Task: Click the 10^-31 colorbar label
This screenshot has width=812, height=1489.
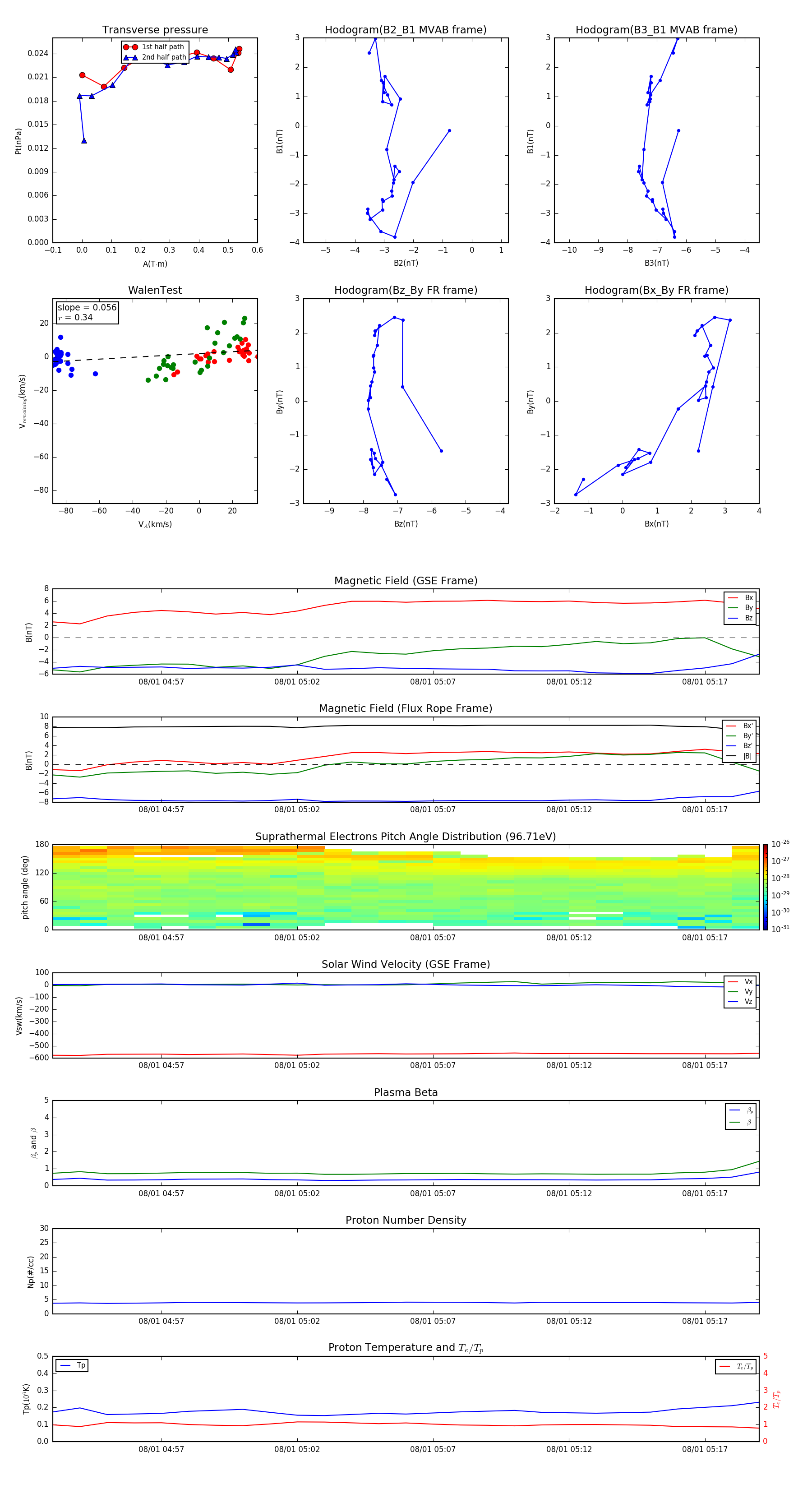Action: click(x=780, y=929)
